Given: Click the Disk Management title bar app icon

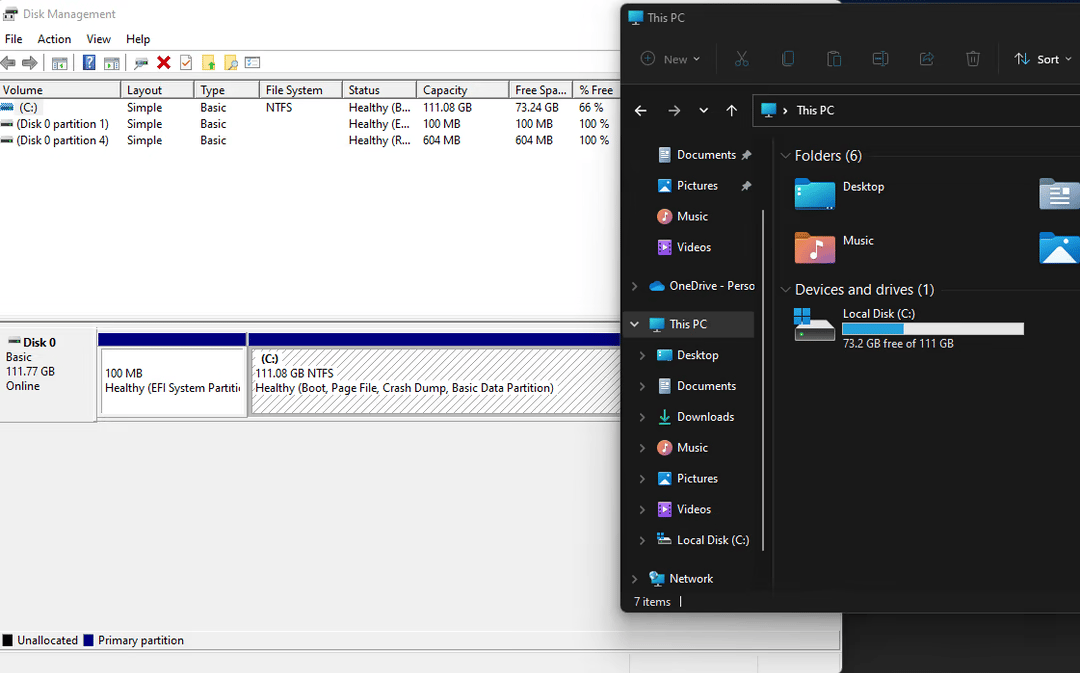Looking at the screenshot, I should 10,14.
